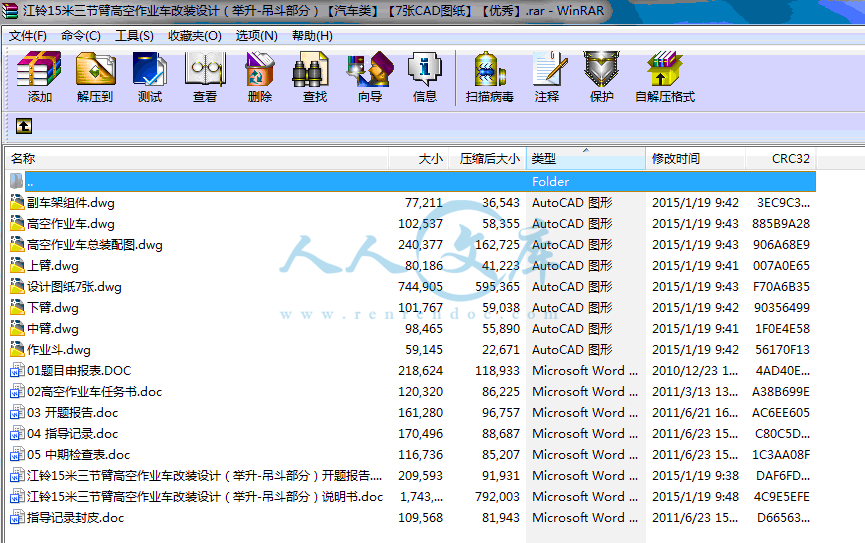Click CRC32 value 885B9A28
The width and height of the screenshot is (865, 543).
(781, 223)
